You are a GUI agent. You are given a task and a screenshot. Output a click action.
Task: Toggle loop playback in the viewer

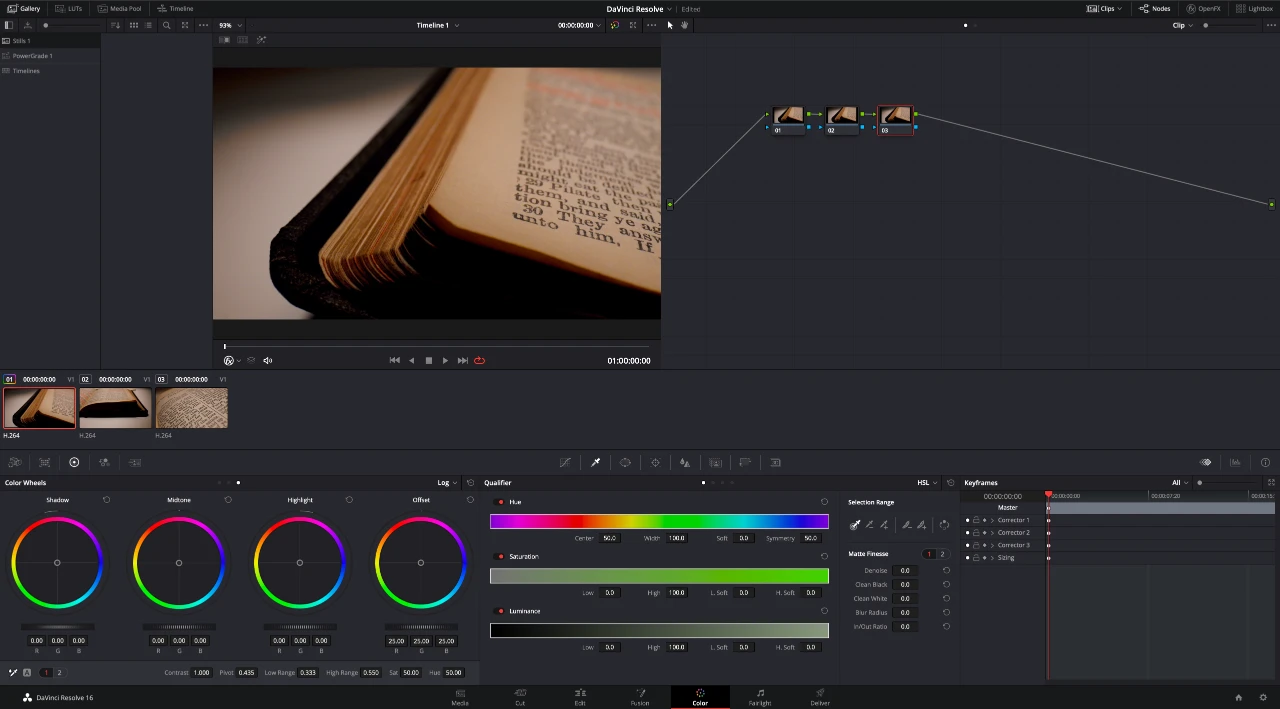coord(479,360)
